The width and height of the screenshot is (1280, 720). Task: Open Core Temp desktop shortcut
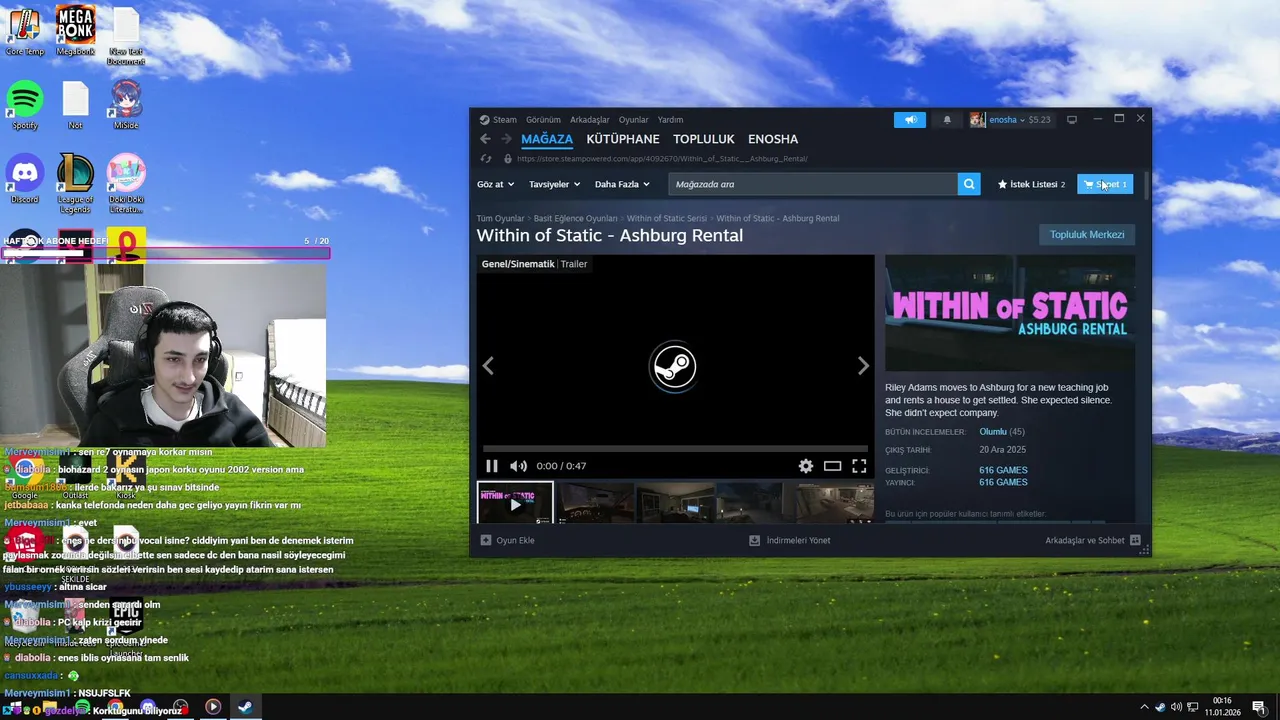[x=25, y=31]
